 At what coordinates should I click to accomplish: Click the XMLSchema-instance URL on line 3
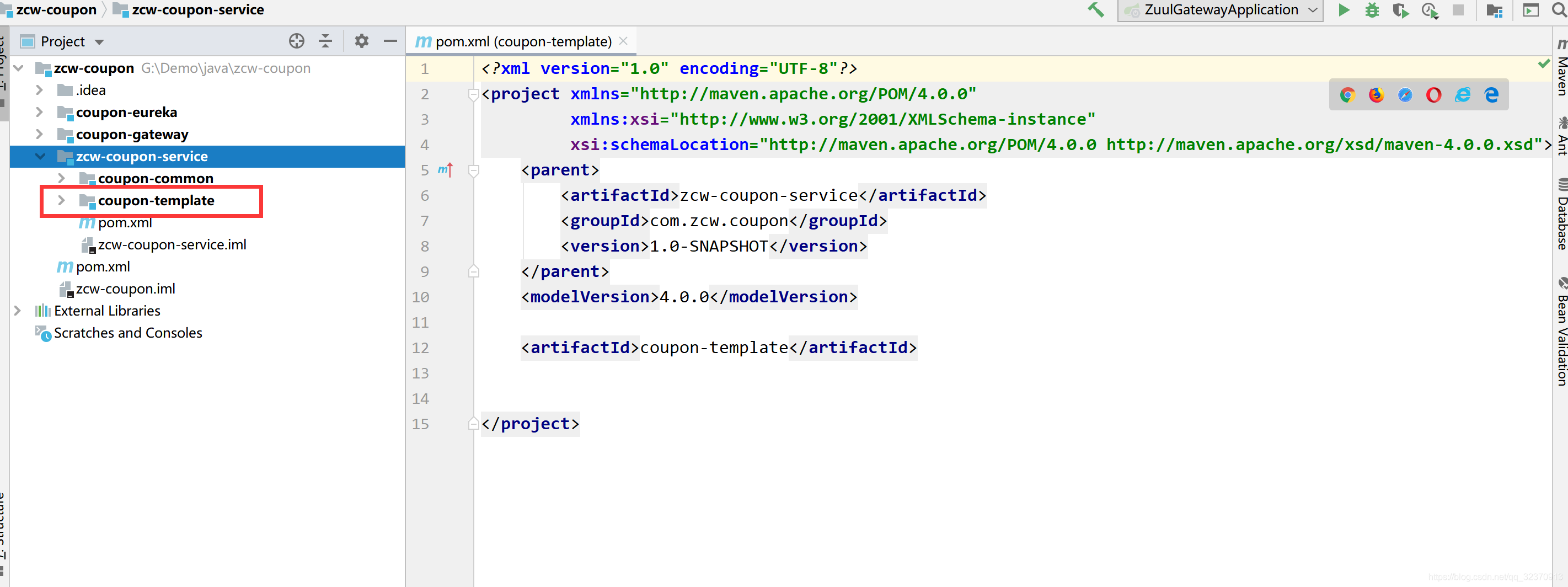[x=882, y=119]
